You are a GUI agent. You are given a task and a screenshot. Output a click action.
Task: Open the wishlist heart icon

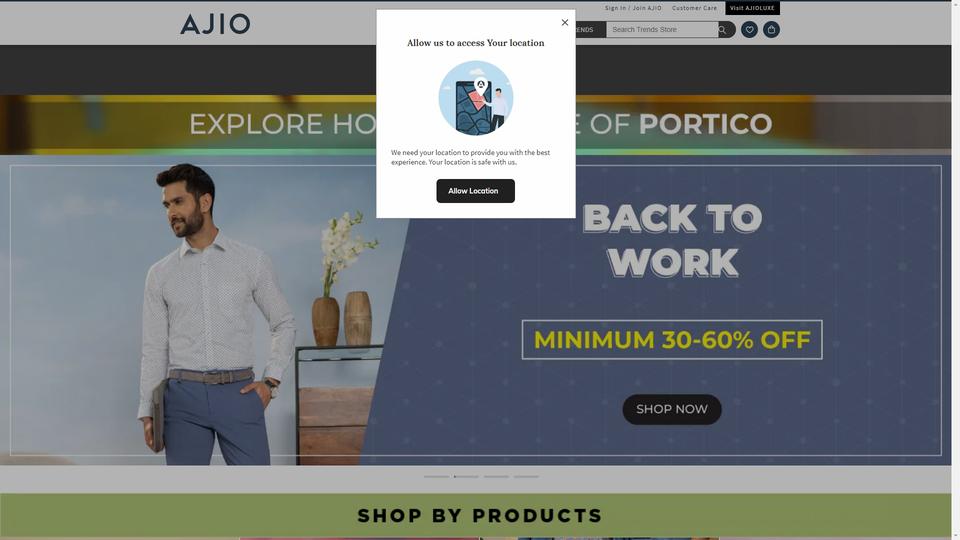pyautogui.click(x=749, y=29)
